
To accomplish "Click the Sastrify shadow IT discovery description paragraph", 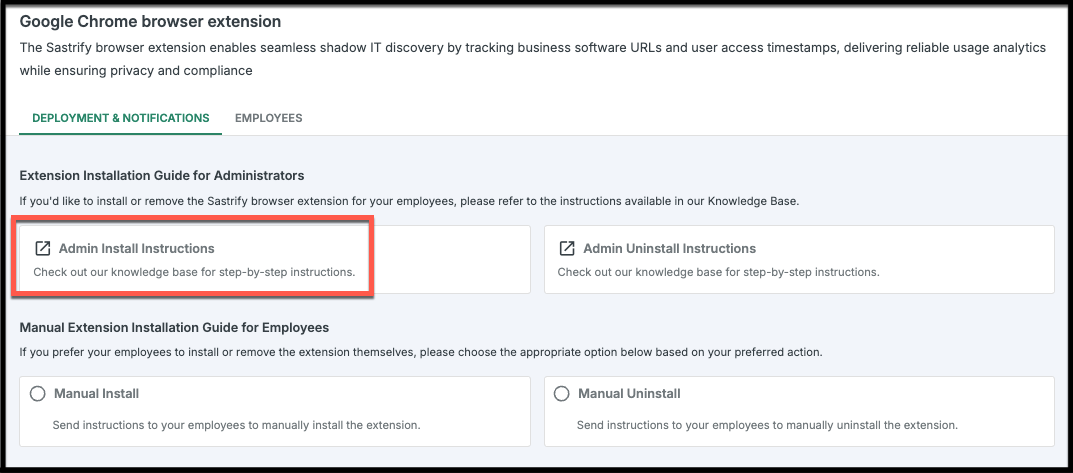I will coord(532,59).
